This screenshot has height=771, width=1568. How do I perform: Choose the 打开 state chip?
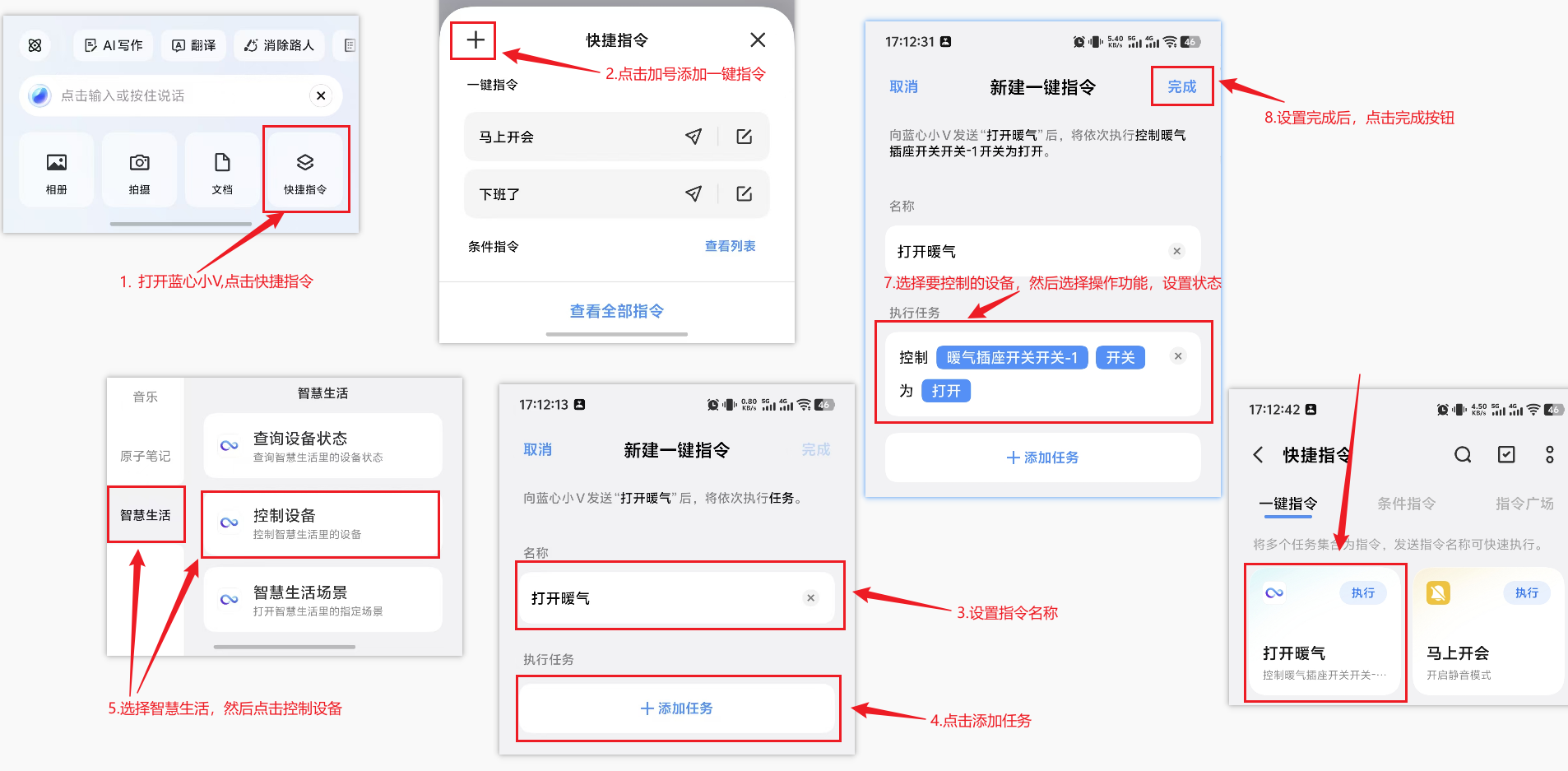[946, 391]
